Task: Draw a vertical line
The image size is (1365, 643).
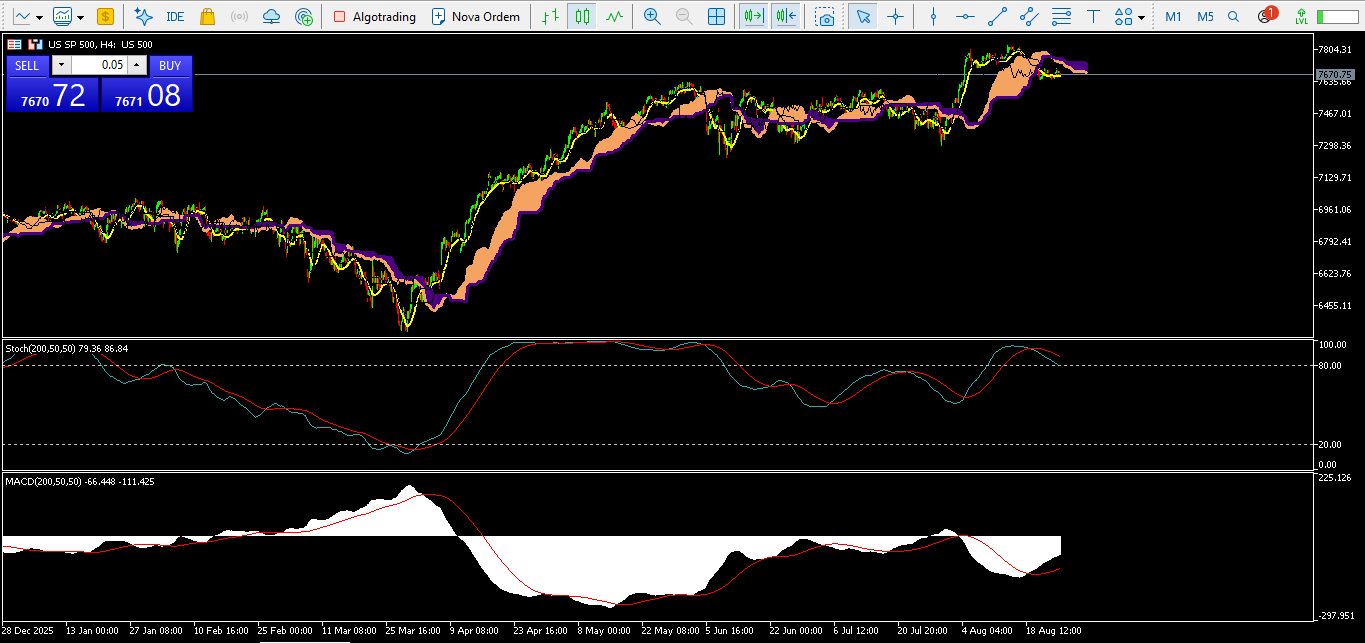Action: [x=933, y=16]
